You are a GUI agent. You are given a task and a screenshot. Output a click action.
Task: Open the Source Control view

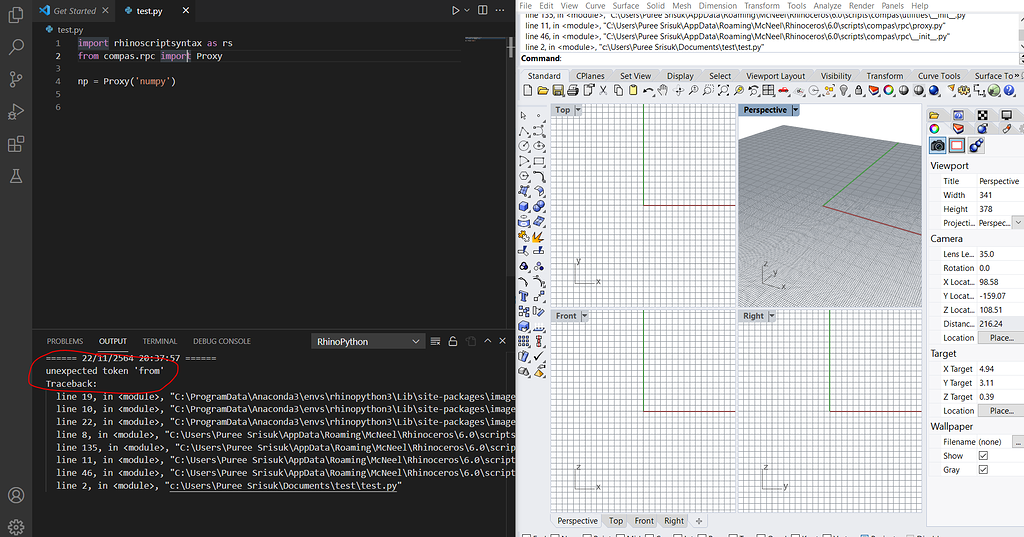click(x=16, y=79)
